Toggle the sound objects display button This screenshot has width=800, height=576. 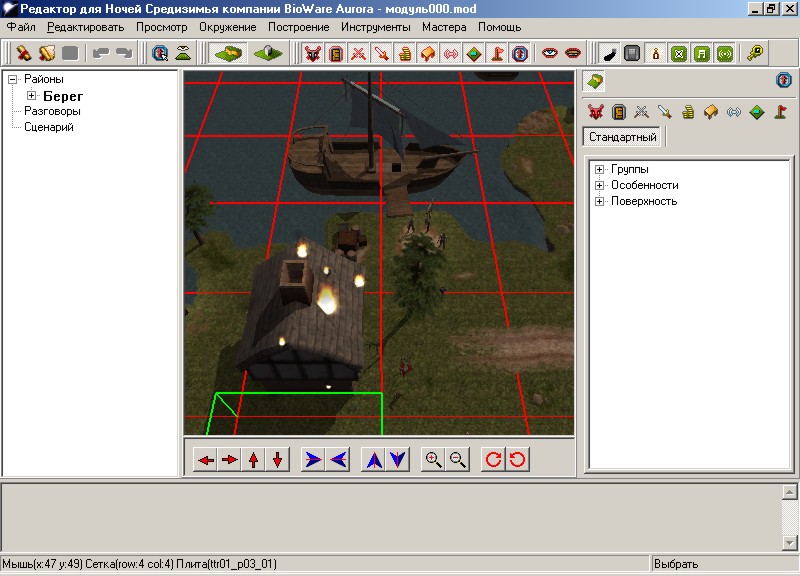[451, 53]
